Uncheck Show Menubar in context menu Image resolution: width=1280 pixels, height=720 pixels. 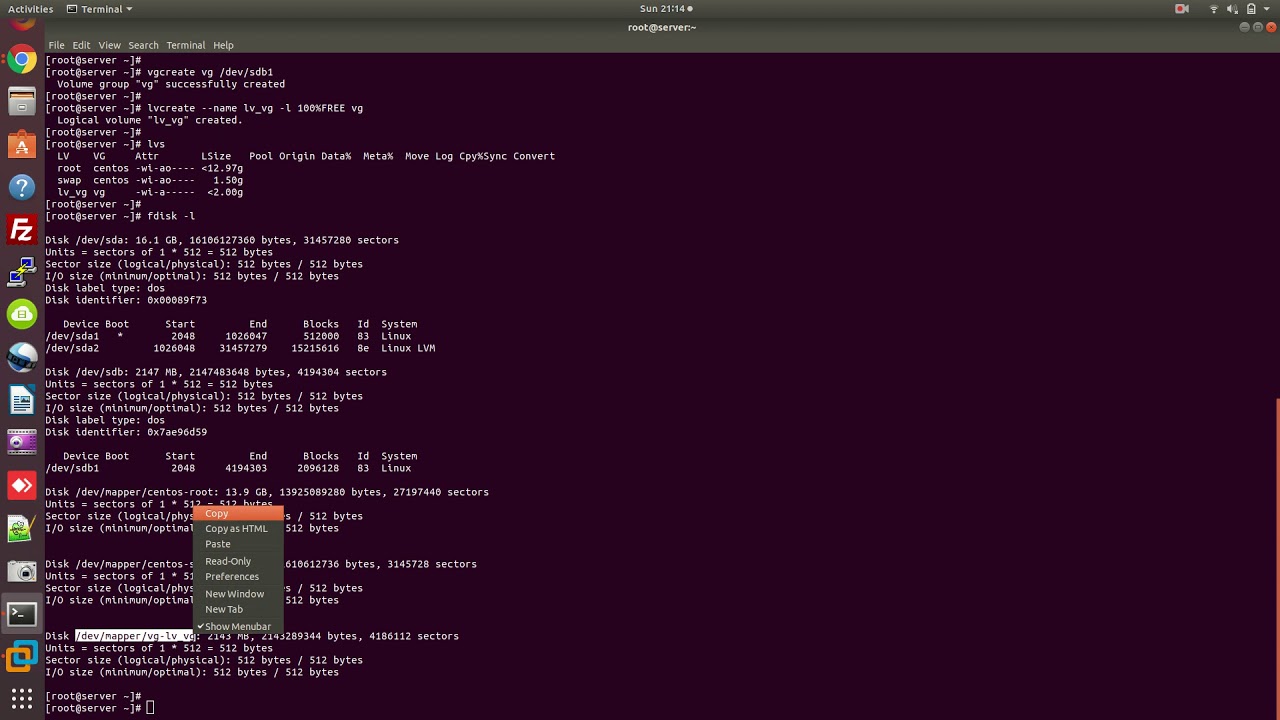[x=238, y=626]
